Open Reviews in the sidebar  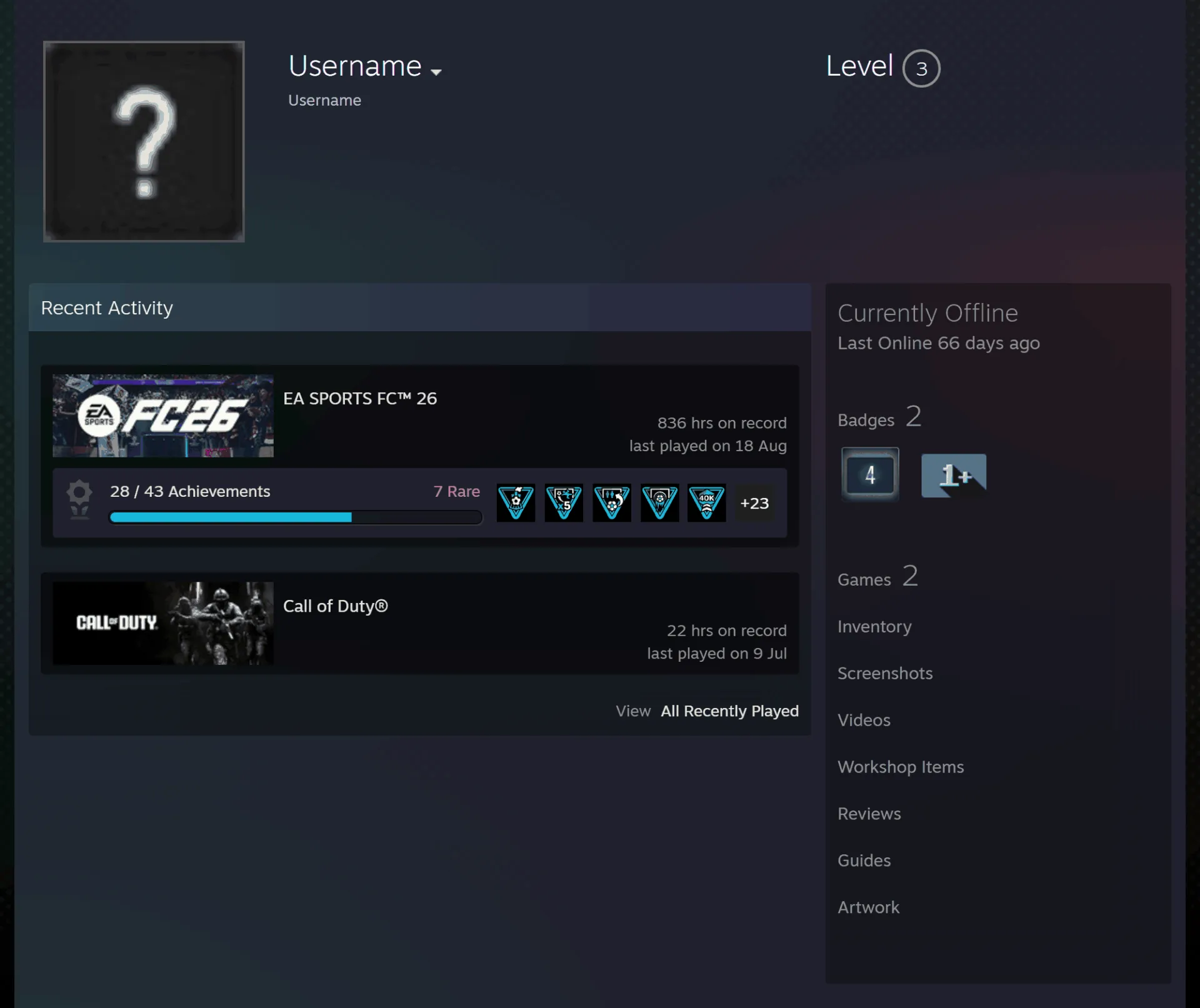click(869, 814)
